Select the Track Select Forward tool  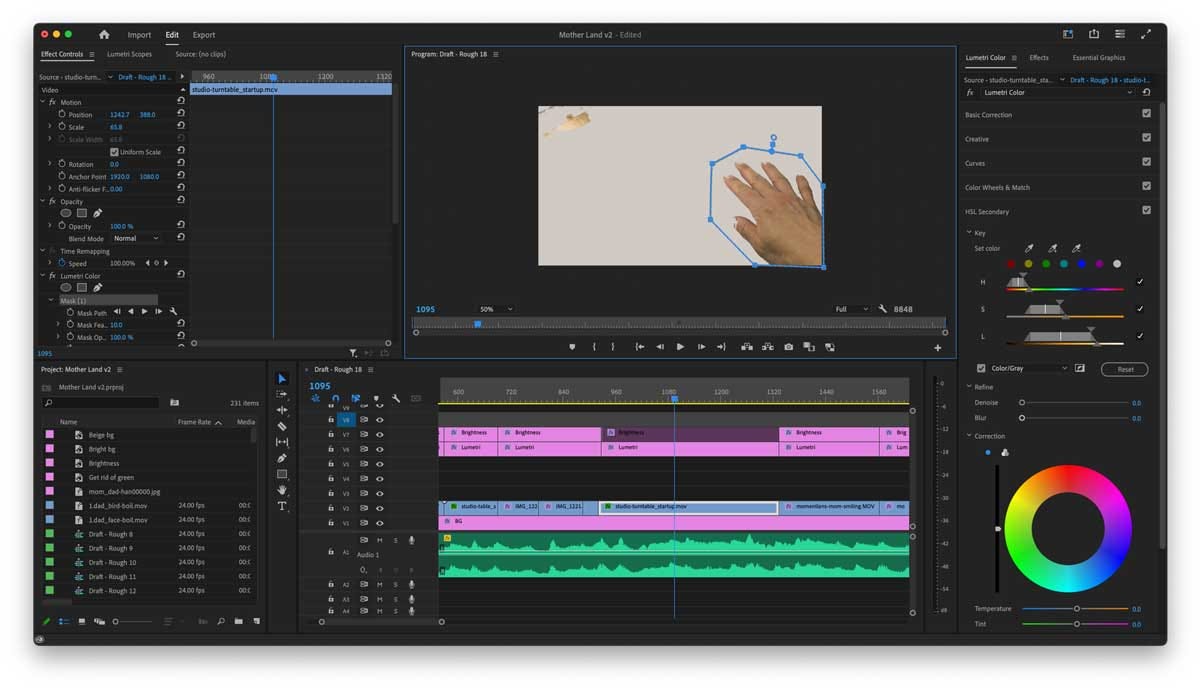tap(282, 395)
